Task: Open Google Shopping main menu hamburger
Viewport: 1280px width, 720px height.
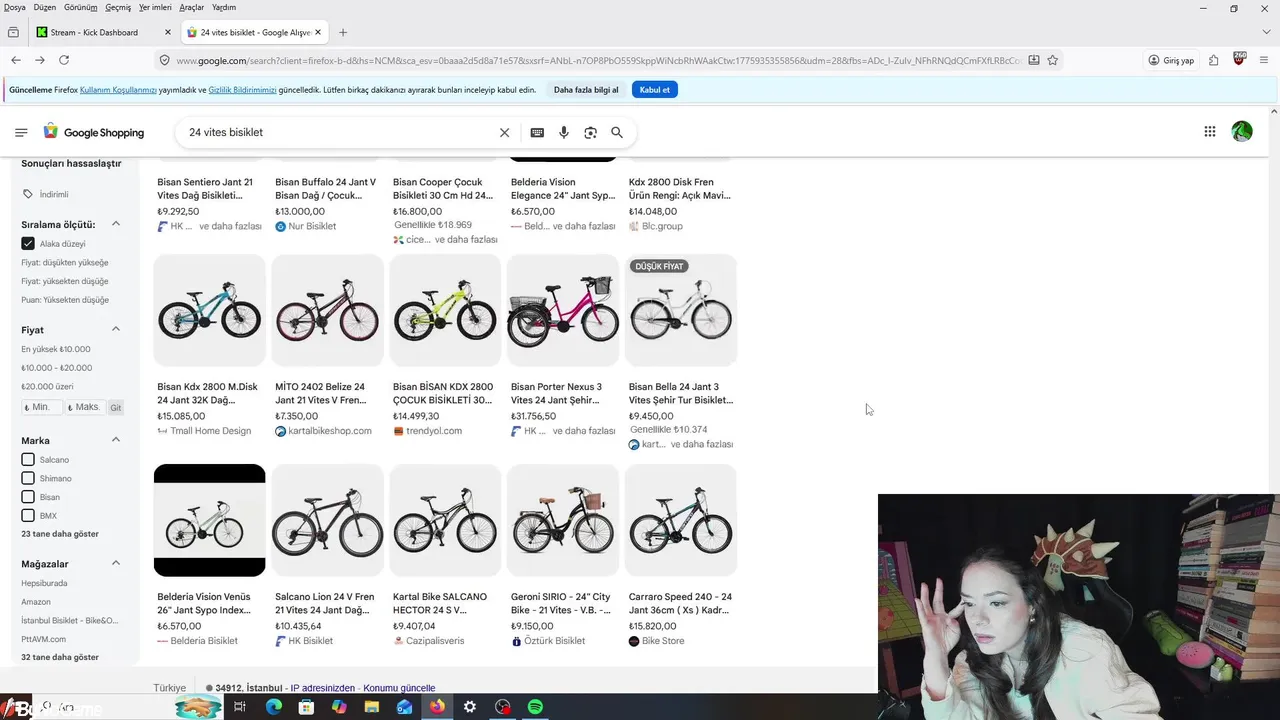Action: click(21, 132)
